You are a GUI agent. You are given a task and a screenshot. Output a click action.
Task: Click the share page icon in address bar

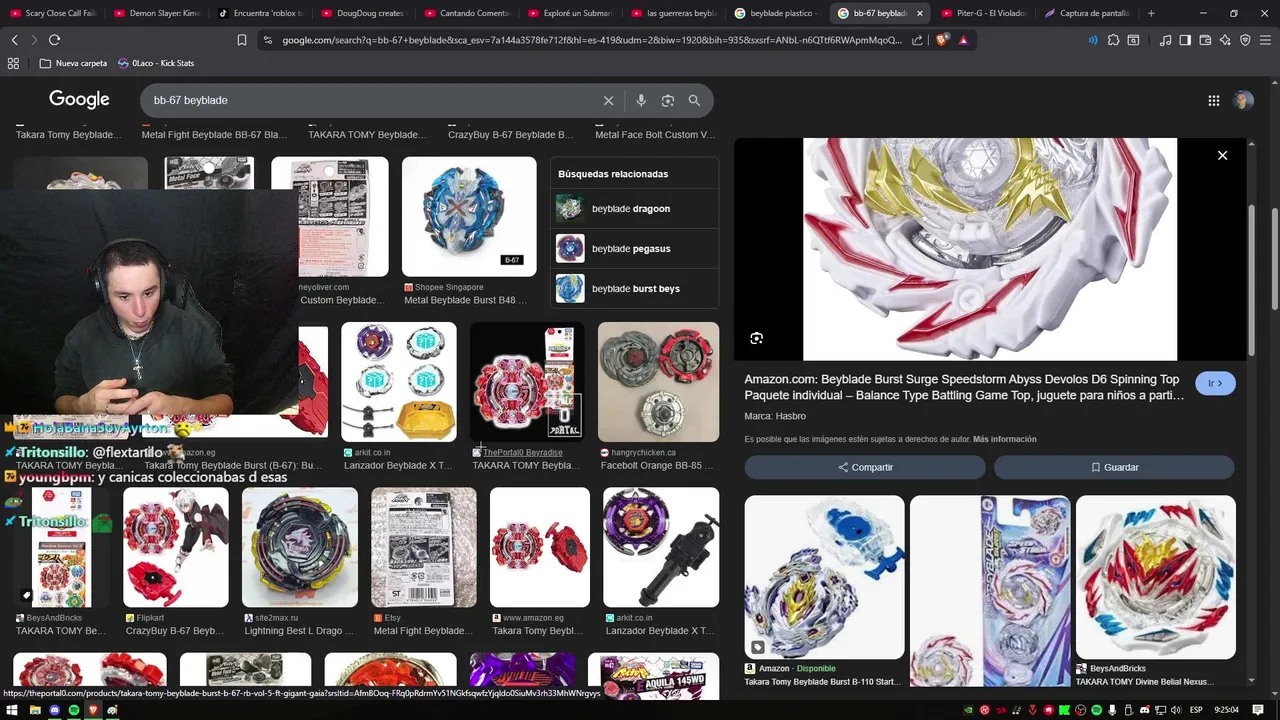tap(917, 40)
